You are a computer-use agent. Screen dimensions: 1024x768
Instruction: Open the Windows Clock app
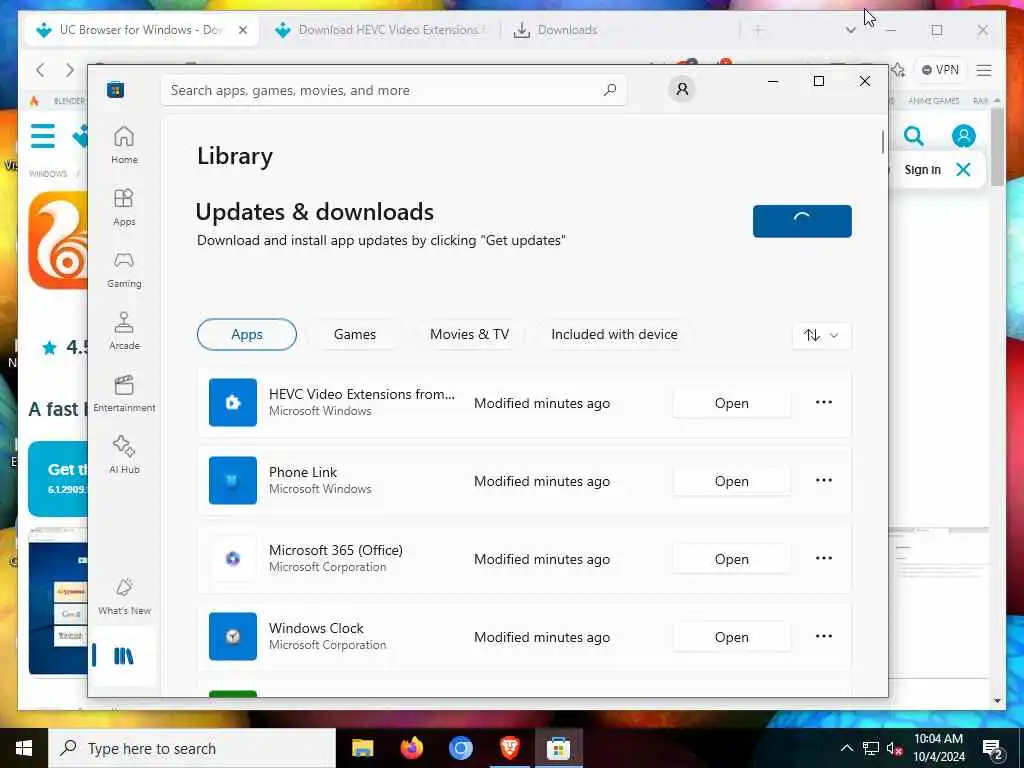point(731,637)
